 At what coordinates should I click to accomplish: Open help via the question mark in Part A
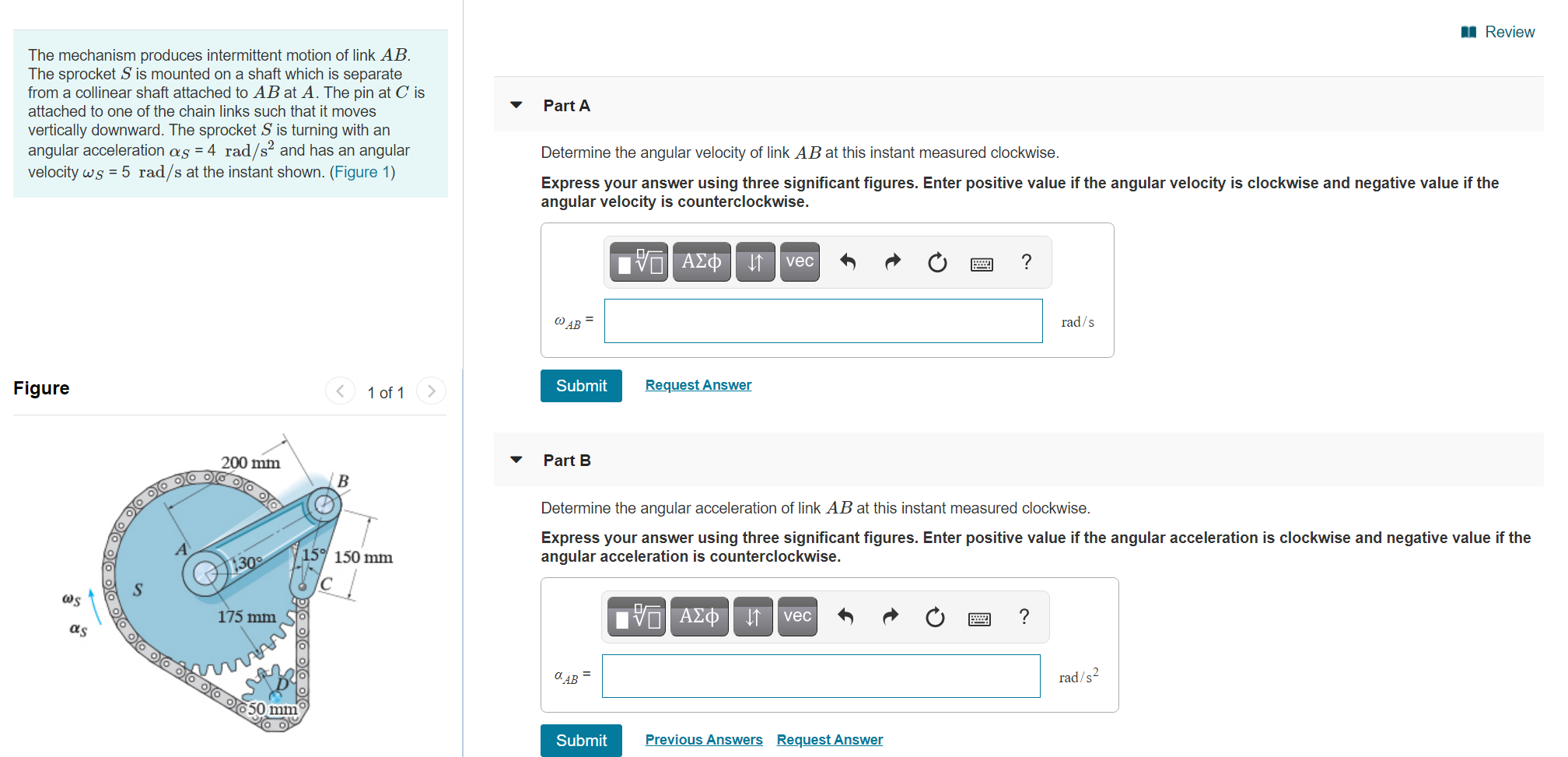(x=1026, y=262)
